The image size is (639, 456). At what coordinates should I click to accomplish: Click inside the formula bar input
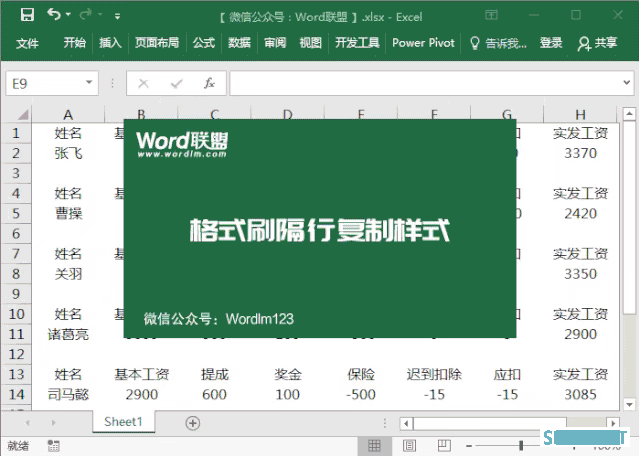point(424,84)
